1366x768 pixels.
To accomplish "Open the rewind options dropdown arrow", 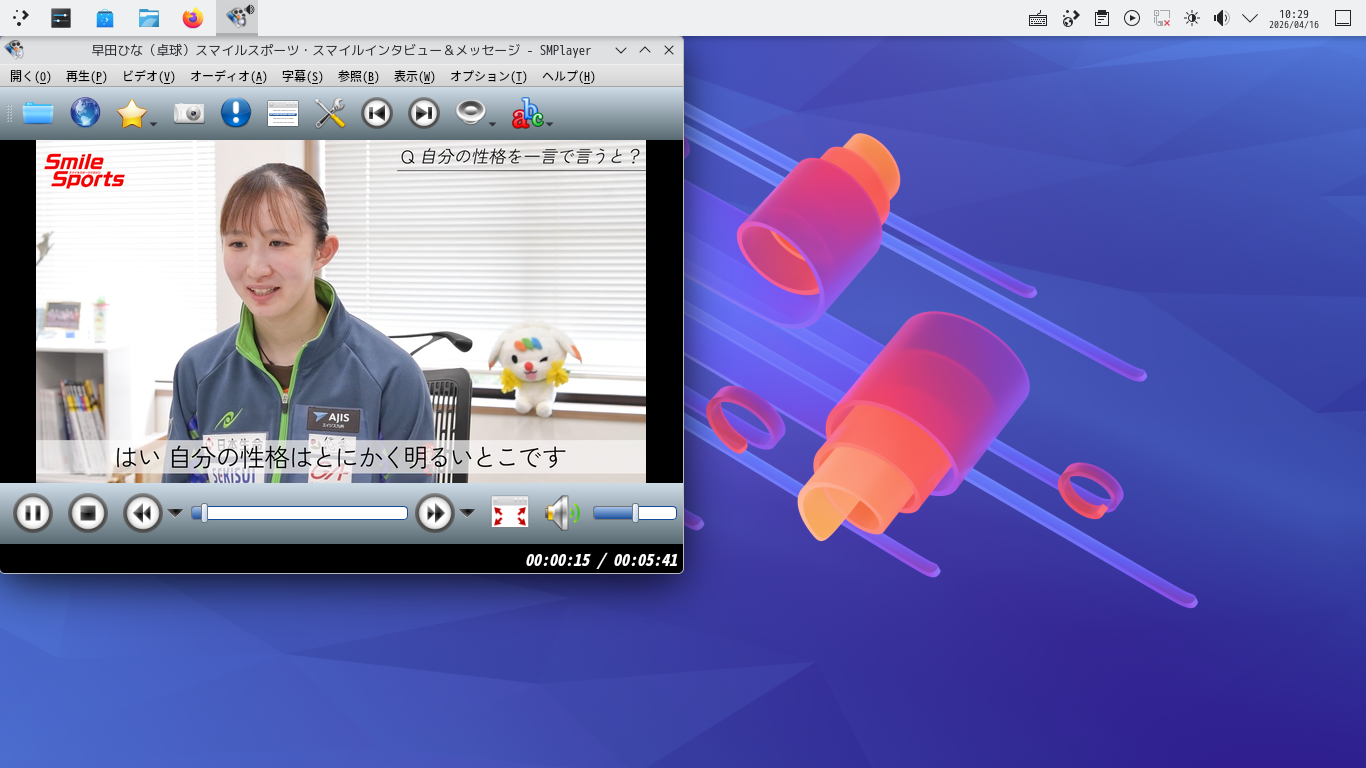I will (x=175, y=513).
